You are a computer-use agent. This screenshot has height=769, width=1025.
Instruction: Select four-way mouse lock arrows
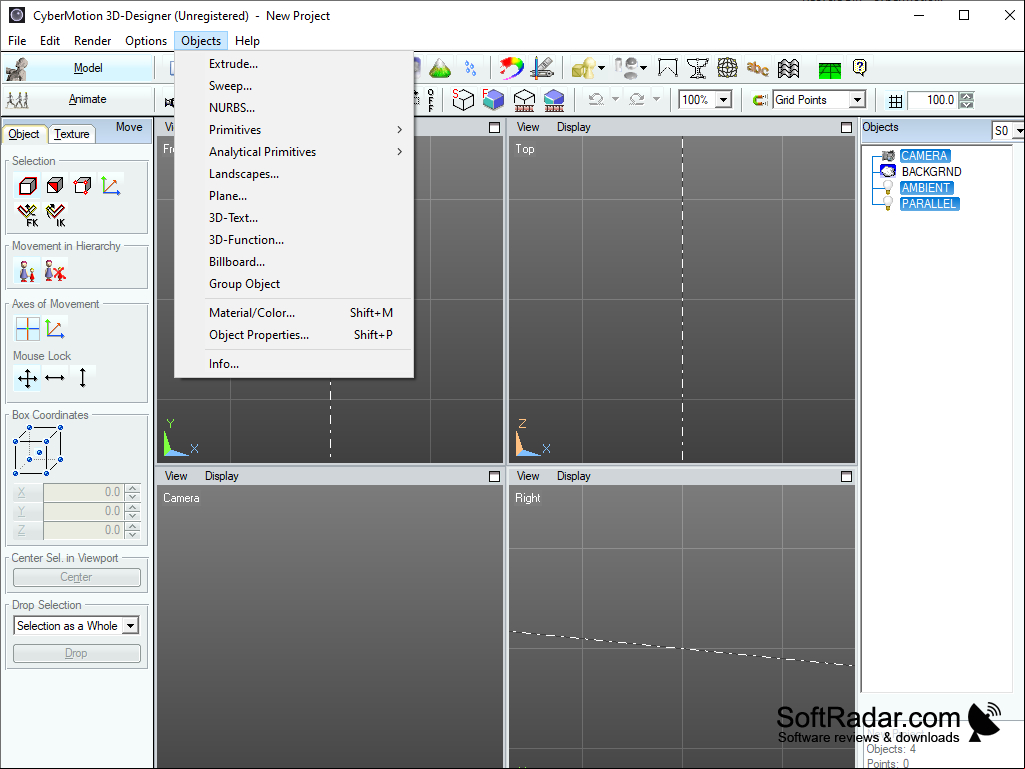click(x=27, y=378)
